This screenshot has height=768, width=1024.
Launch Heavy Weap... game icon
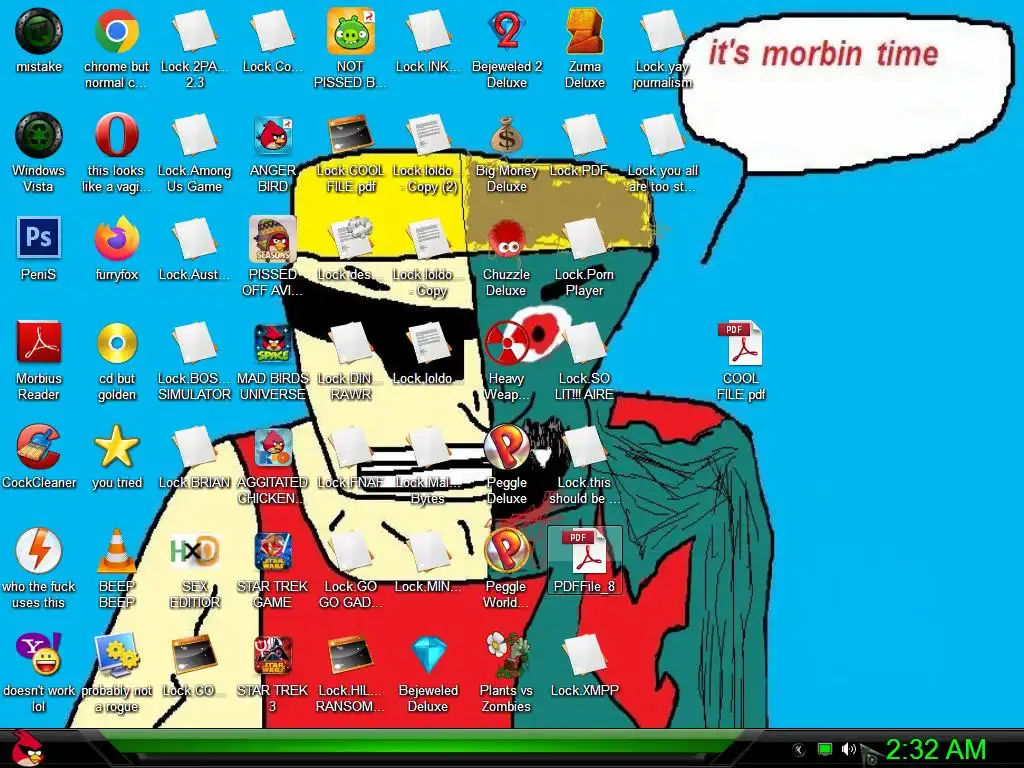point(507,343)
